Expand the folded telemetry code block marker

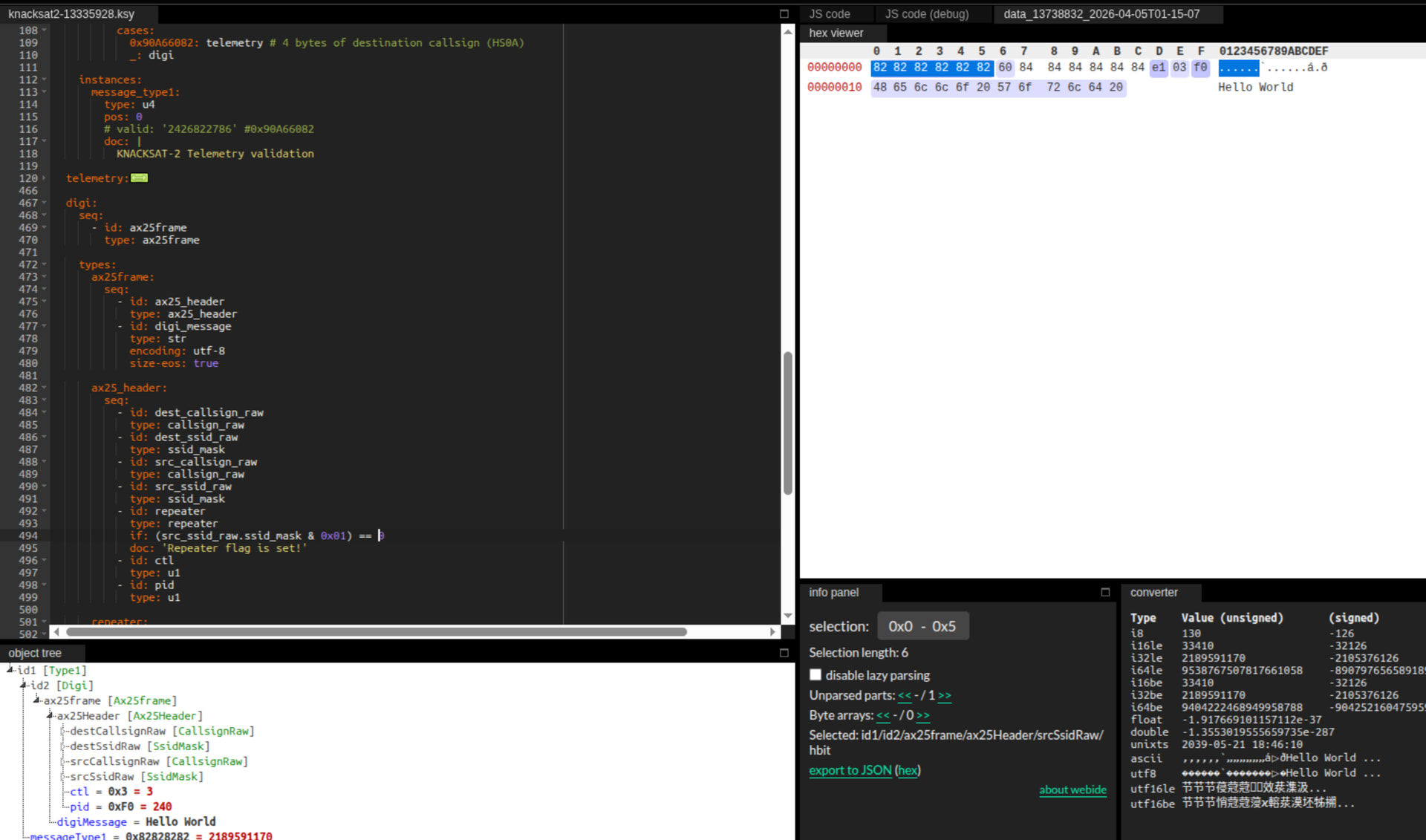click(140, 178)
